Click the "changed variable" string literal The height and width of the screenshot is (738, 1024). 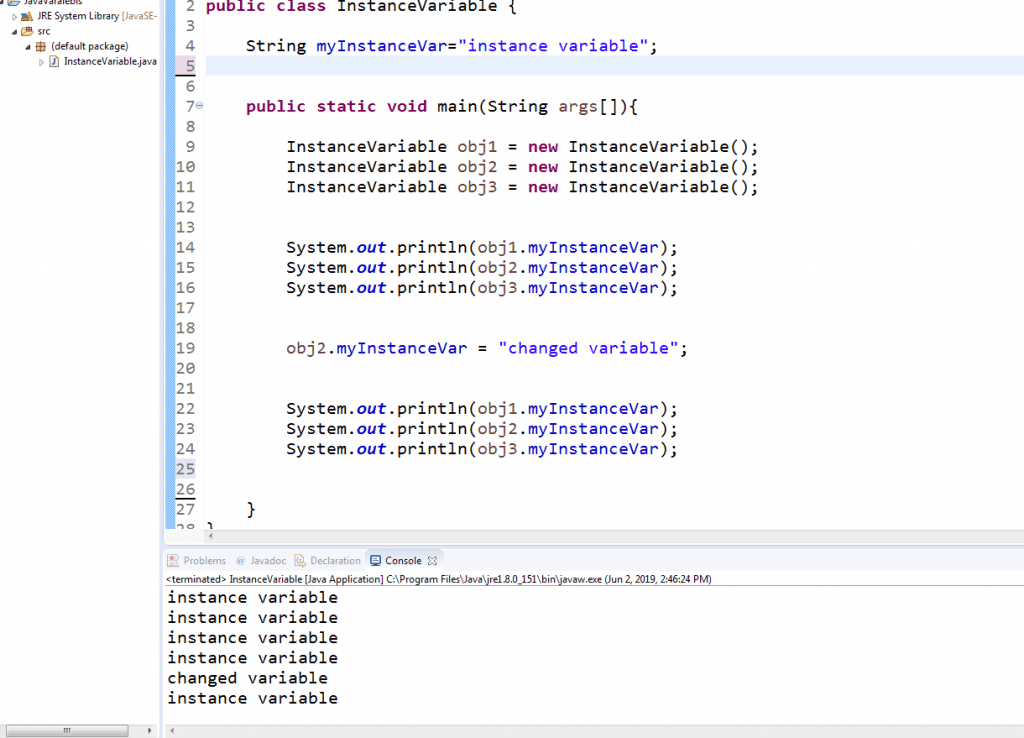588,348
